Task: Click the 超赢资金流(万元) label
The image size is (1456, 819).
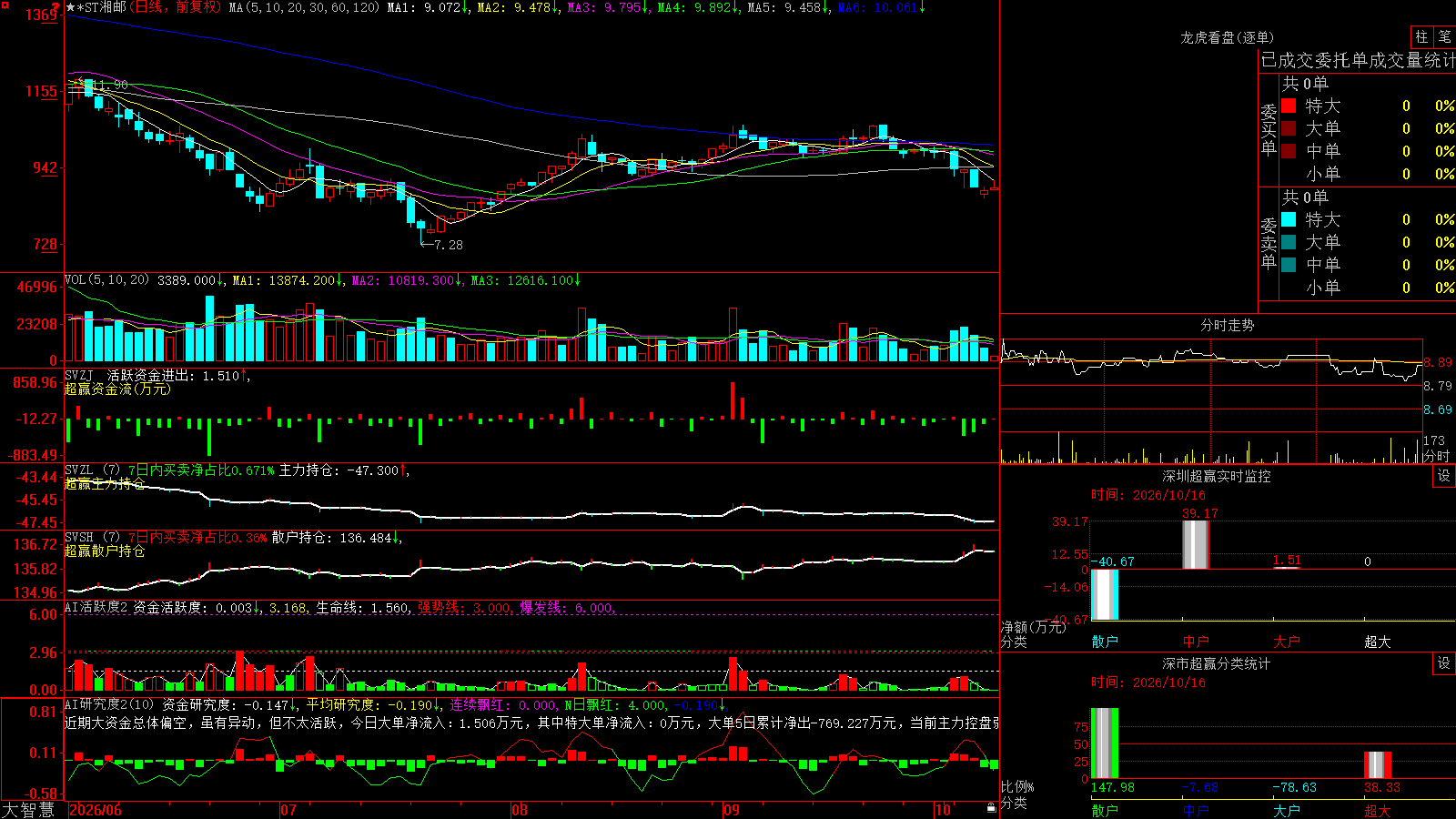Action: [x=117, y=389]
